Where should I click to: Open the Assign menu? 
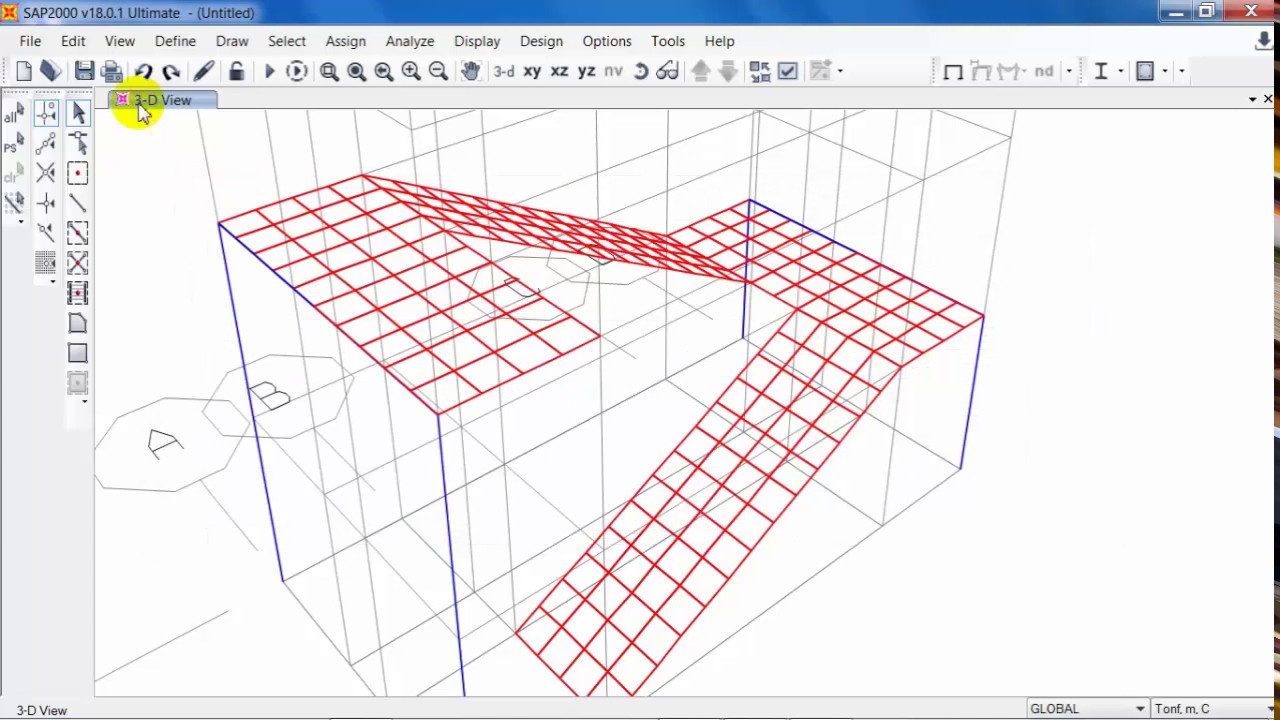346,41
